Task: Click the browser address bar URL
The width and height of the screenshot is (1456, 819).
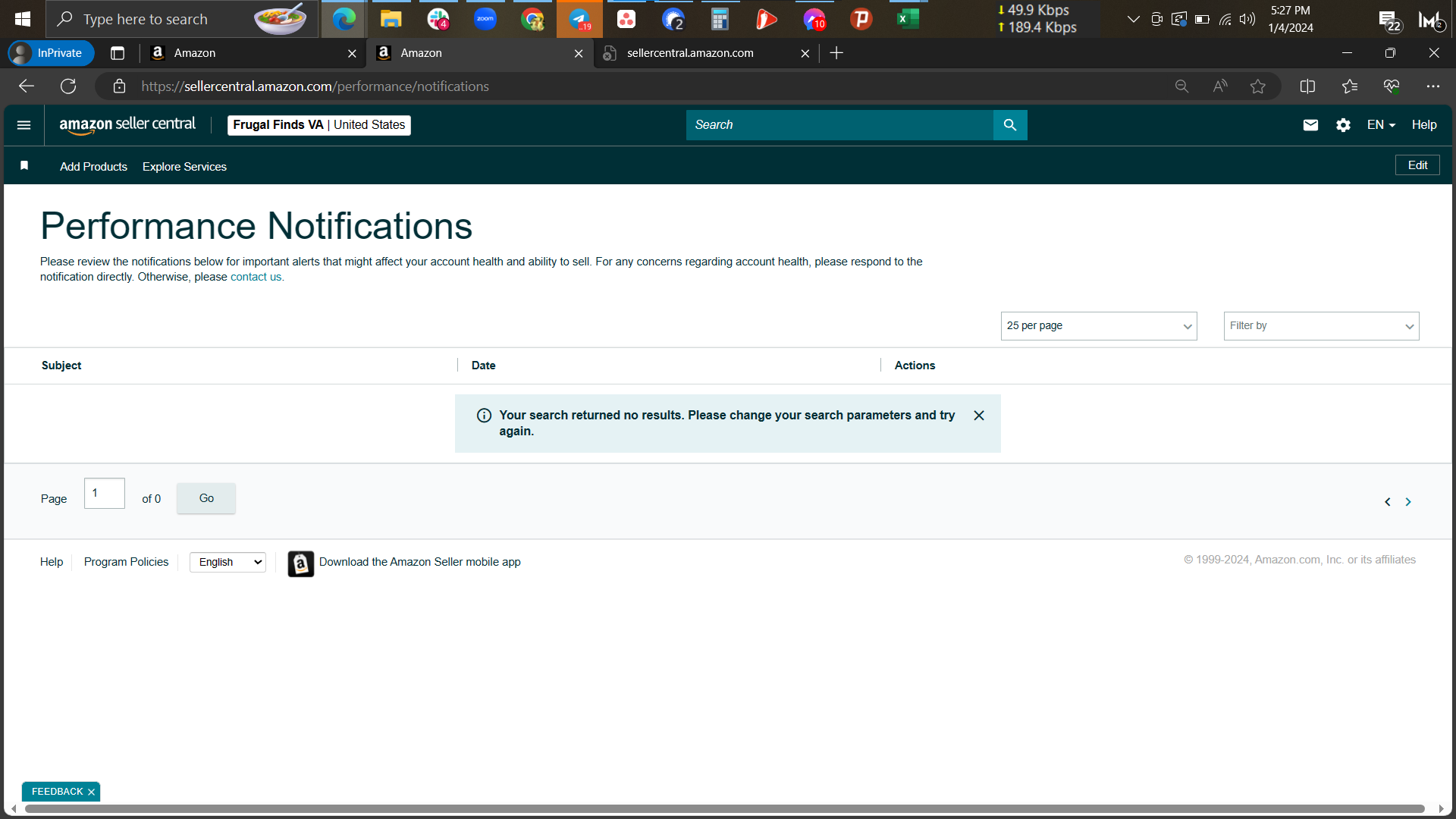Action: tap(315, 86)
